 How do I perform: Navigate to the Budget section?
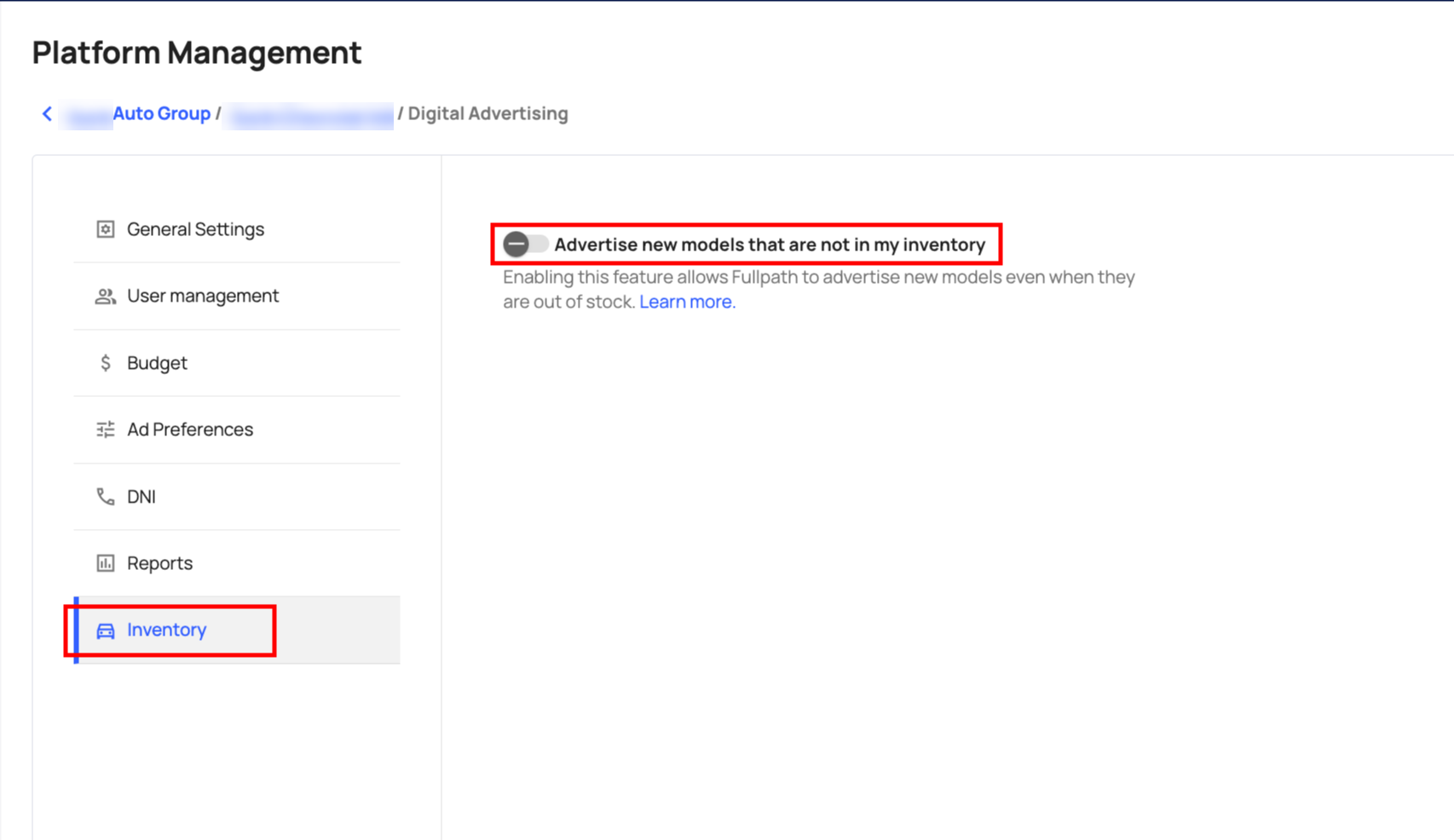(x=157, y=363)
